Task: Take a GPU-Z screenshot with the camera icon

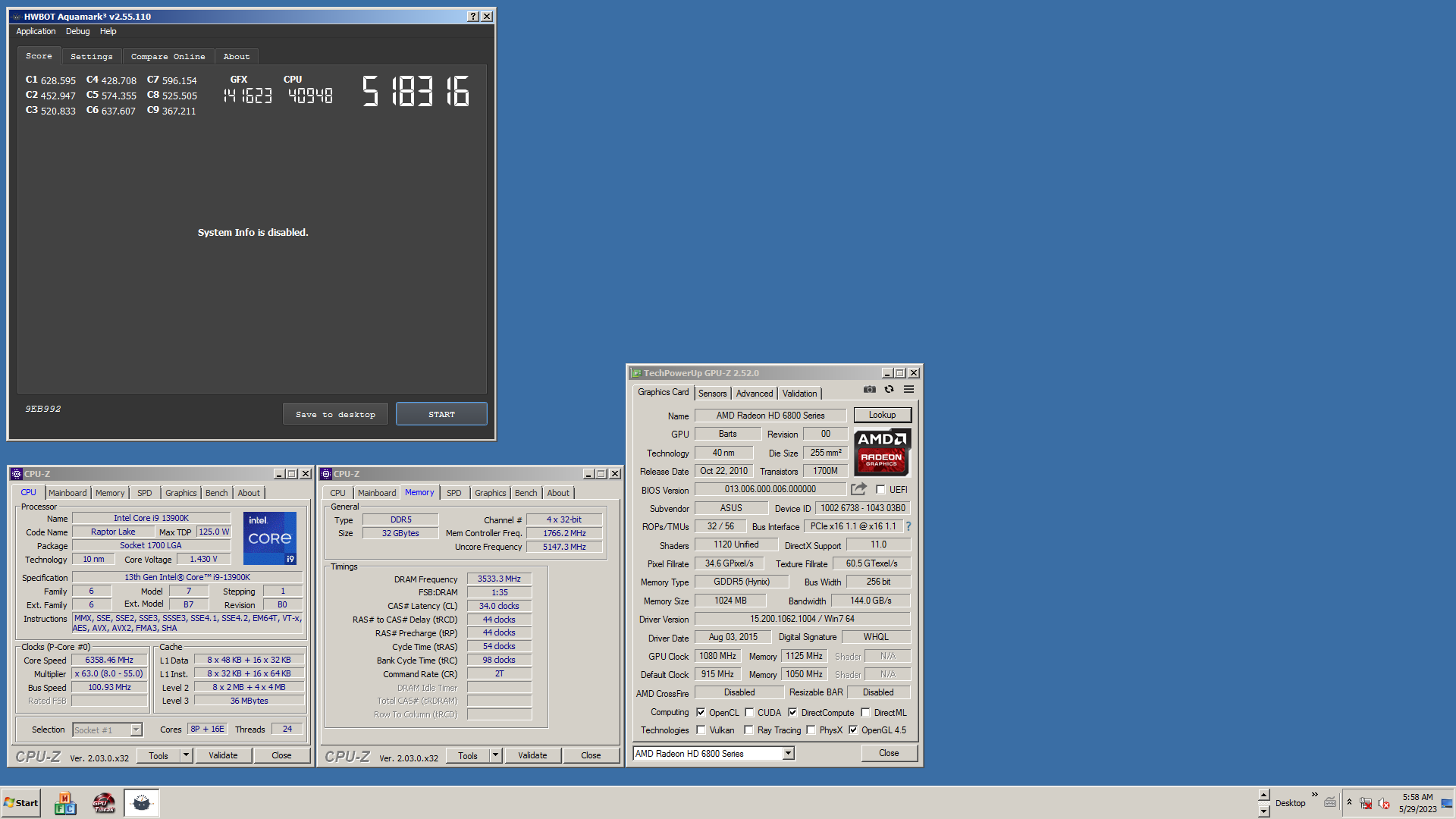Action: click(x=869, y=390)
